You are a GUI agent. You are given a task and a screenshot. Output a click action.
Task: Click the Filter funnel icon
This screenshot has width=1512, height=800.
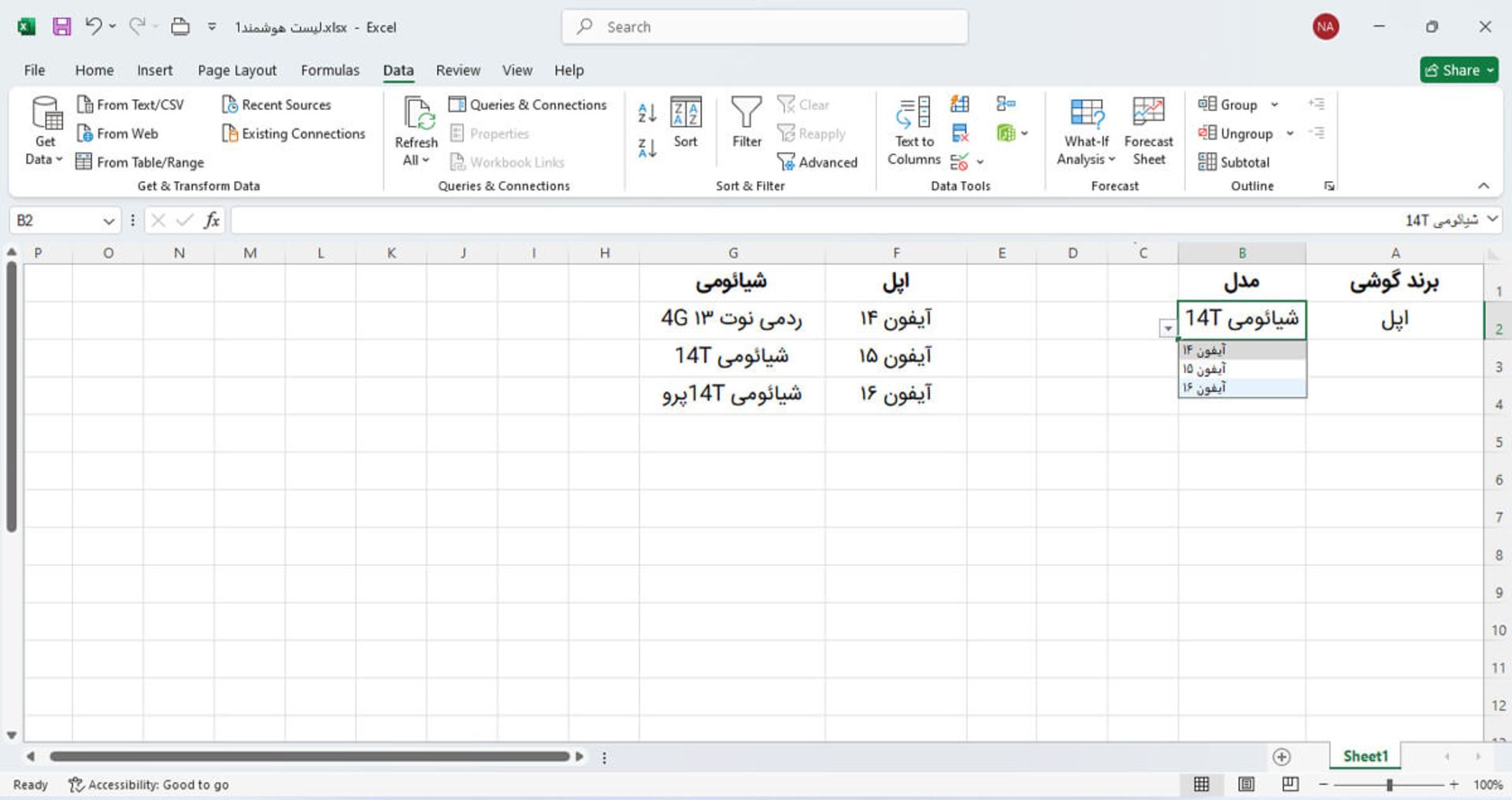tap(746, 113)
